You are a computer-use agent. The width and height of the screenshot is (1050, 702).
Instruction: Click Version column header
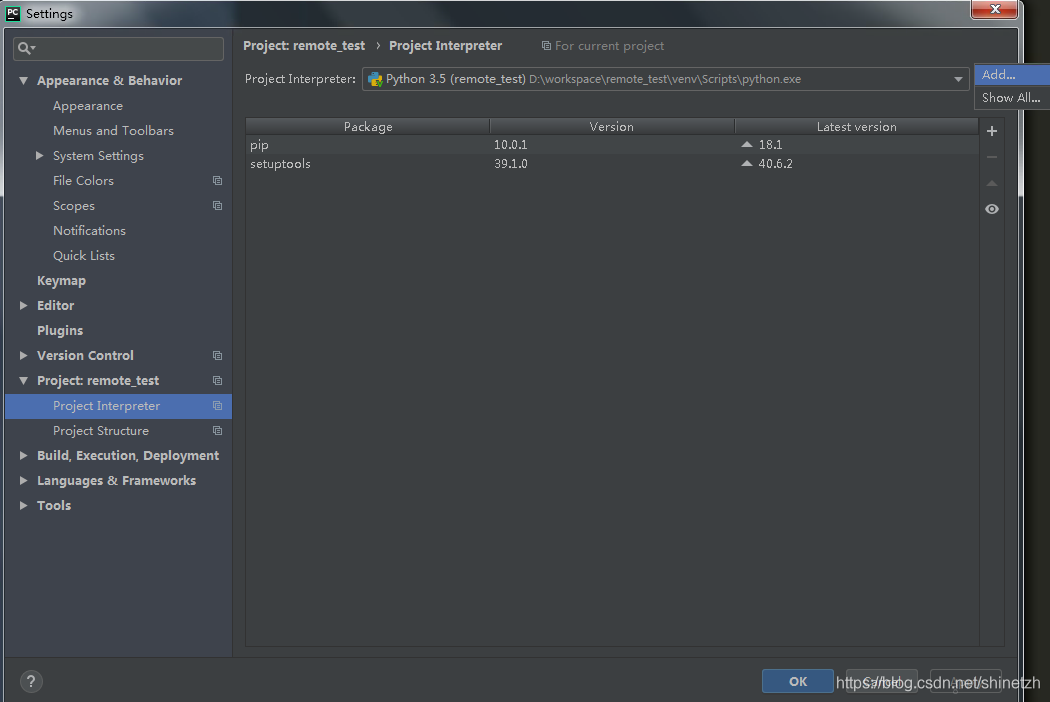point(612,127)
